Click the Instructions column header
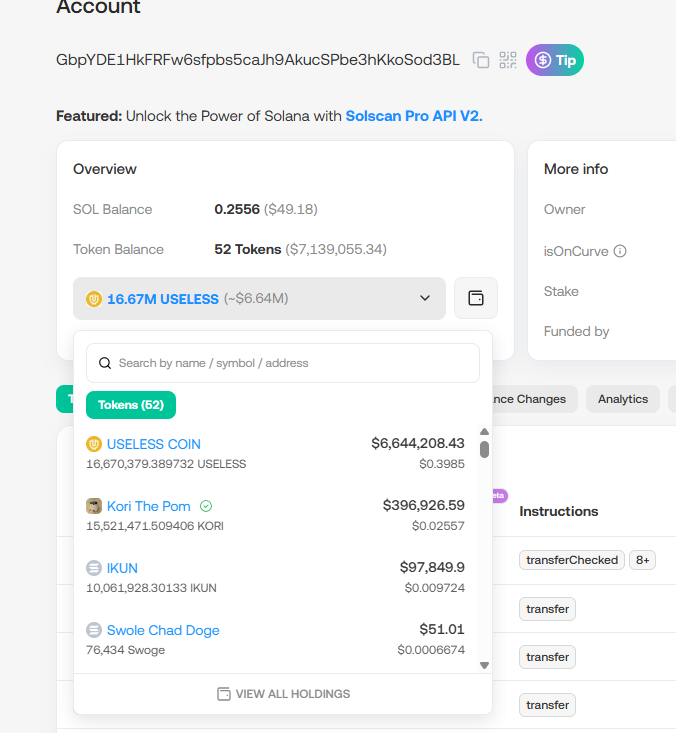Image resolution: width=676 pixels, height=733 pixels. 559,511
